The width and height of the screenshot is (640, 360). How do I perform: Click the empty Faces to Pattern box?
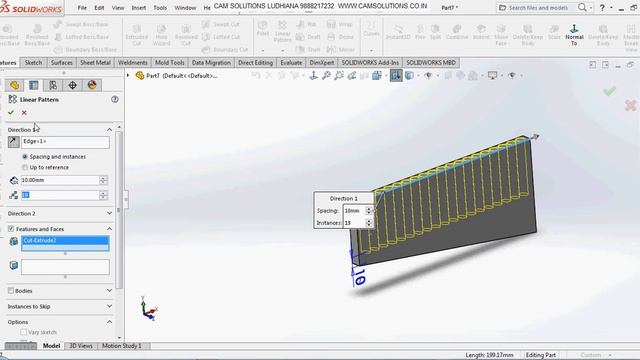point(65,267)
